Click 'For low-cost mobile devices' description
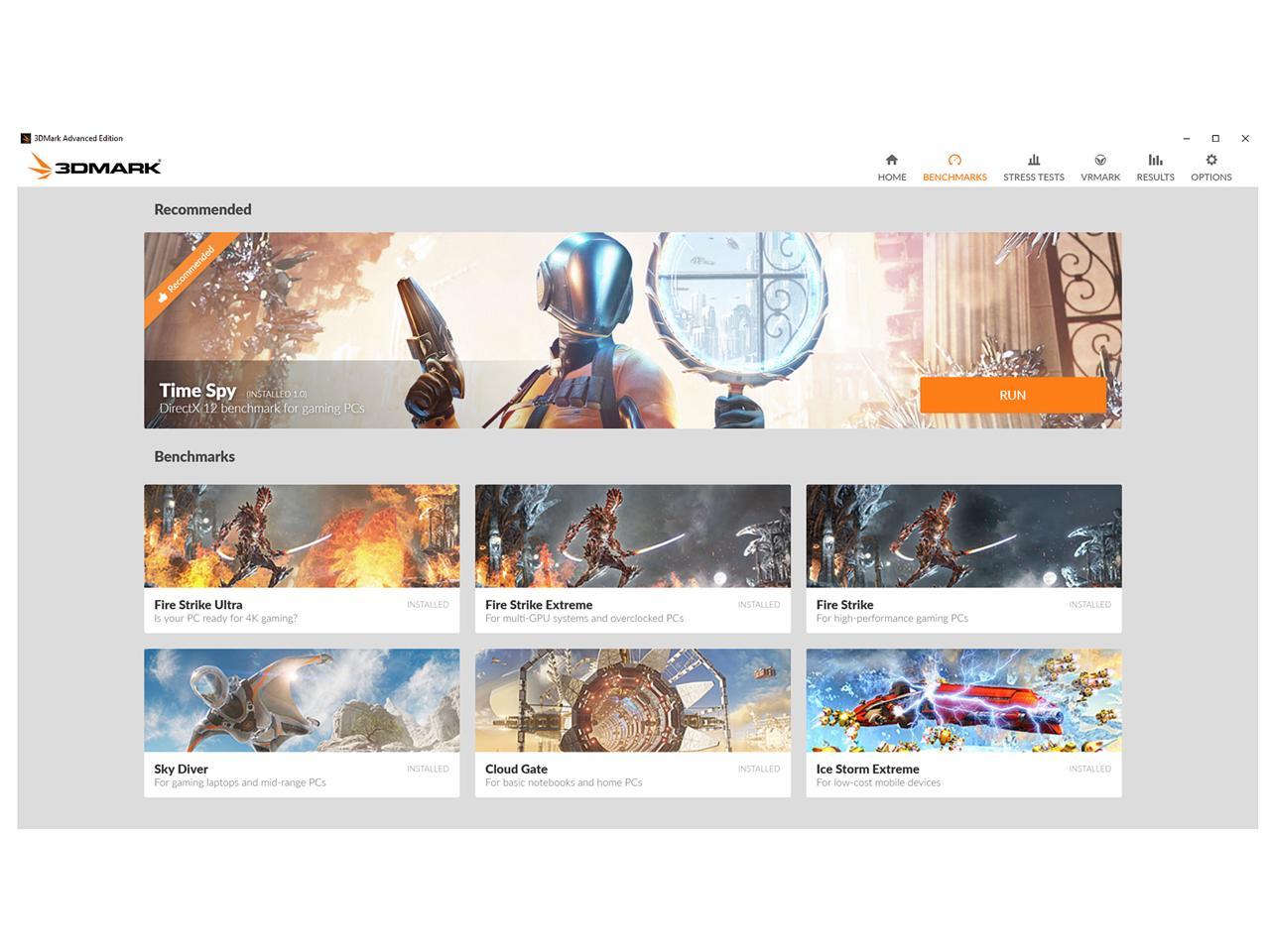The image size is (1270, 952). tap(878, 783)
